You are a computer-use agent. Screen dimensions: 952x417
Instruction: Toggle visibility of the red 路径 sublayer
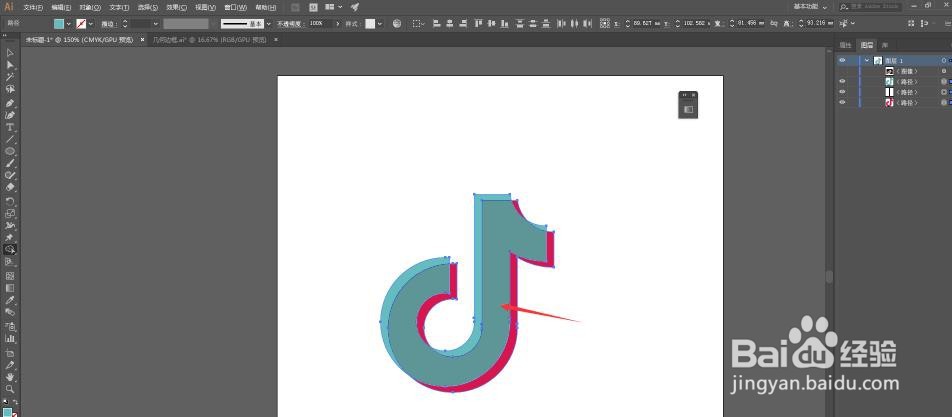click(842, 103)
